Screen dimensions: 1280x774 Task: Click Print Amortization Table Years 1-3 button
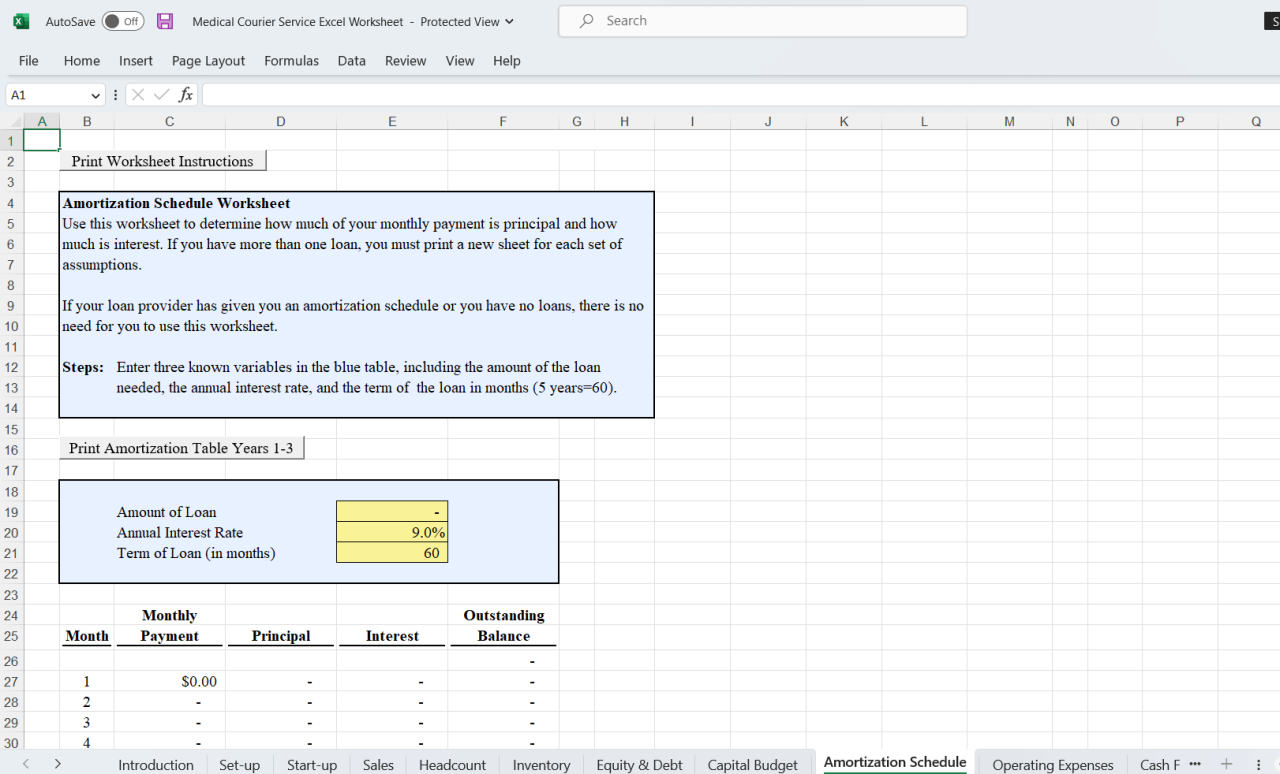click(x=181, y=448)
